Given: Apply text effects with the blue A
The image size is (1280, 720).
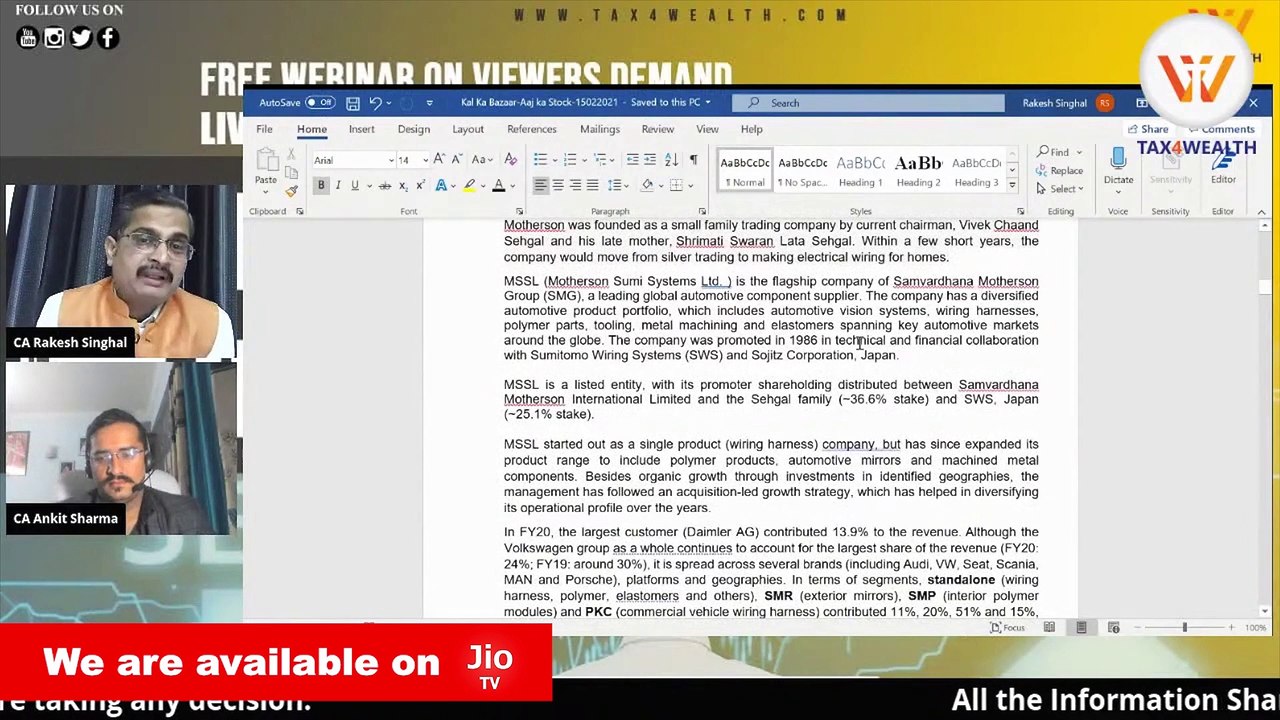Looking at the screenshot, I should (x=441, y=186).
